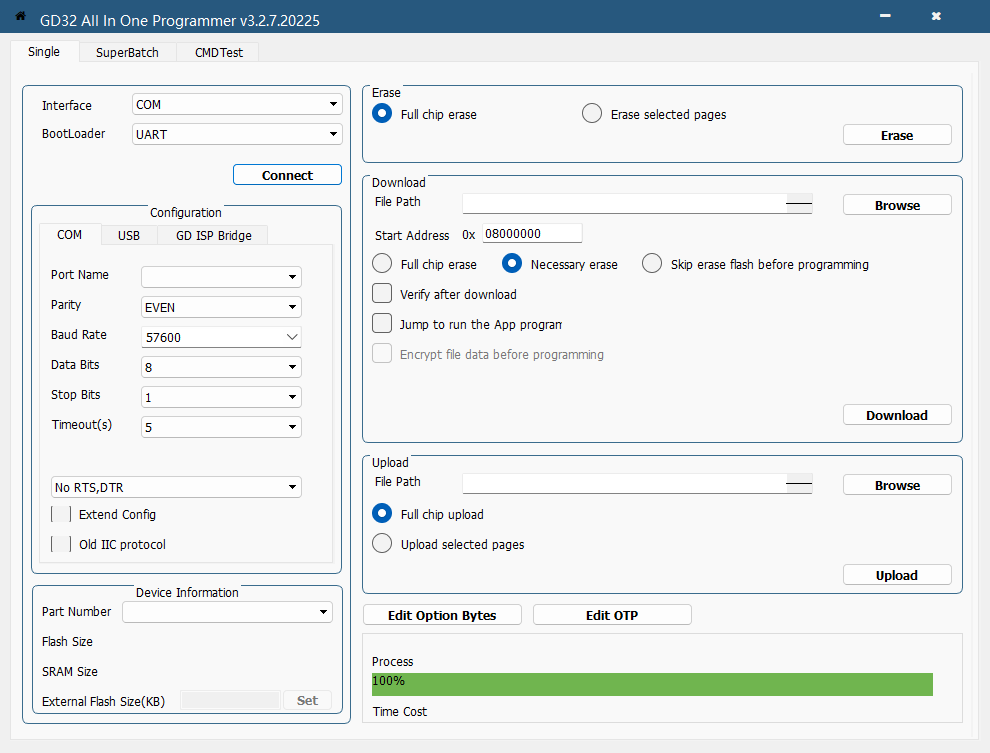Click the Upload File Path field
Image resolution: width=990 pixels, height=753 pixels.
(637, 484)
